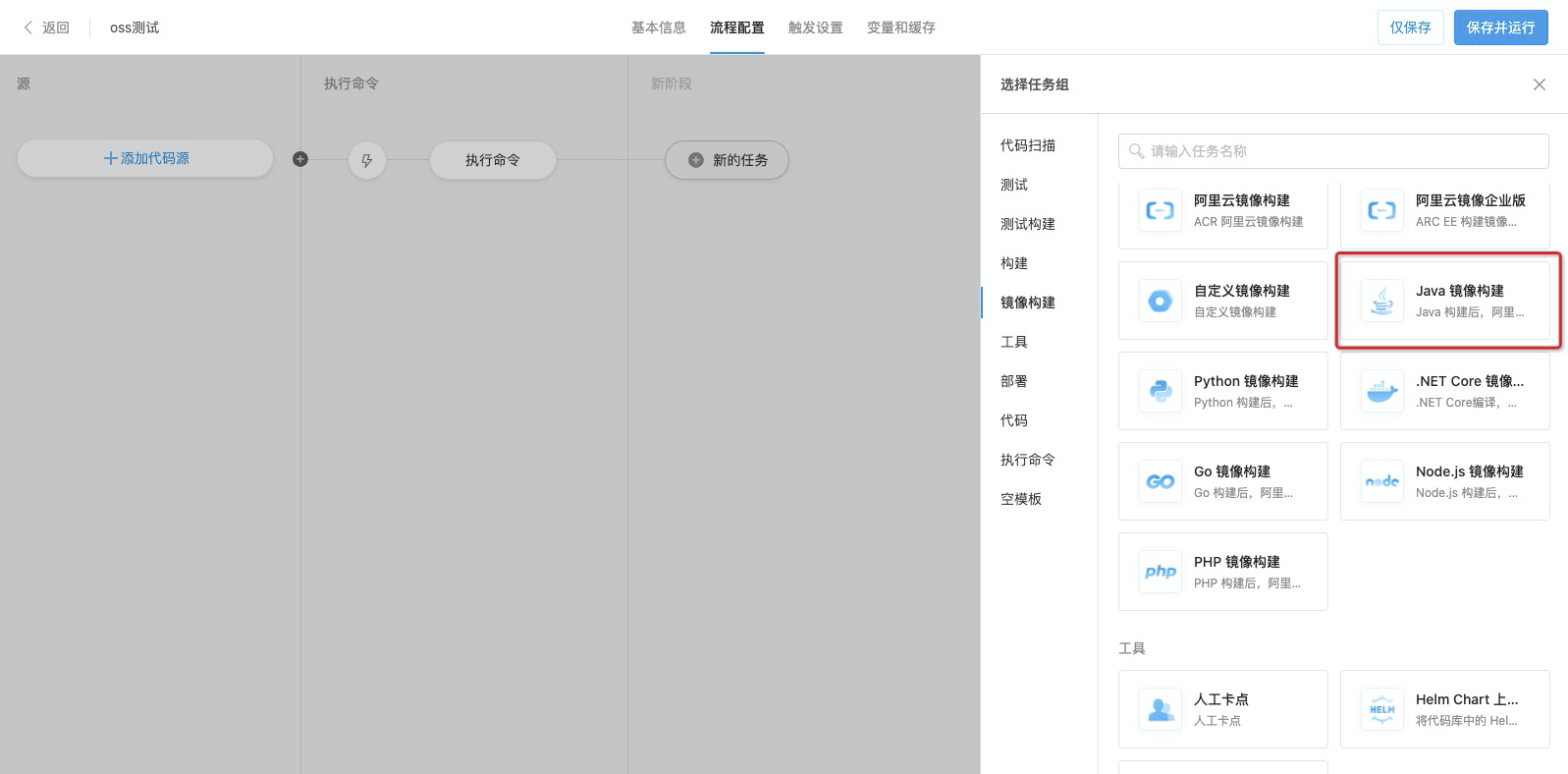Select 部署 category

[1014, 381]
